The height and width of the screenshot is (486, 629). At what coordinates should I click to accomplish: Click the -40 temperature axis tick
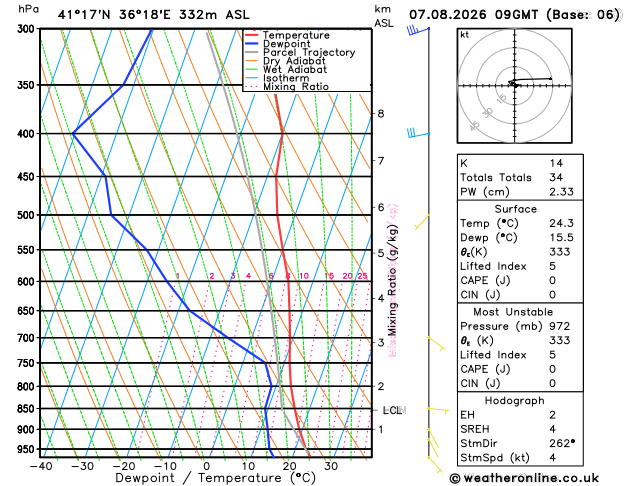tap(41, 466)
